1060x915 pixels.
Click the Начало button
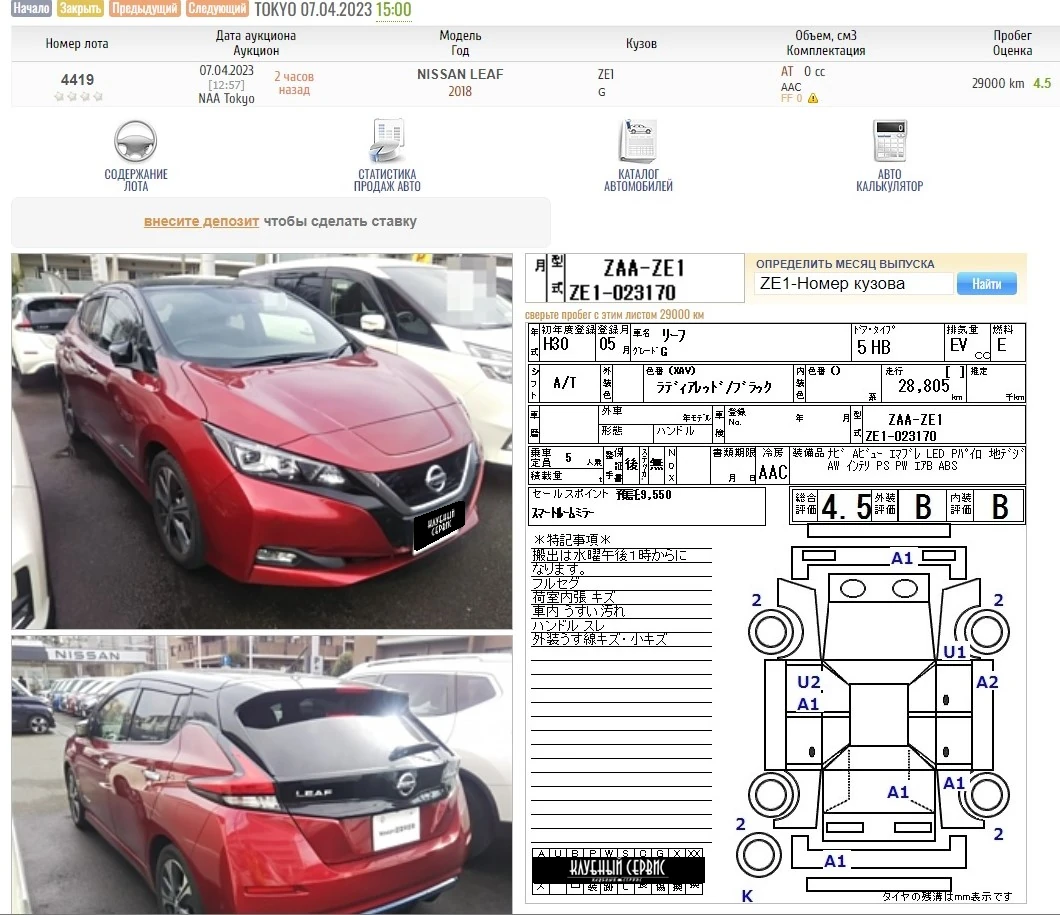pyautogui.click(x=31, y=8)
